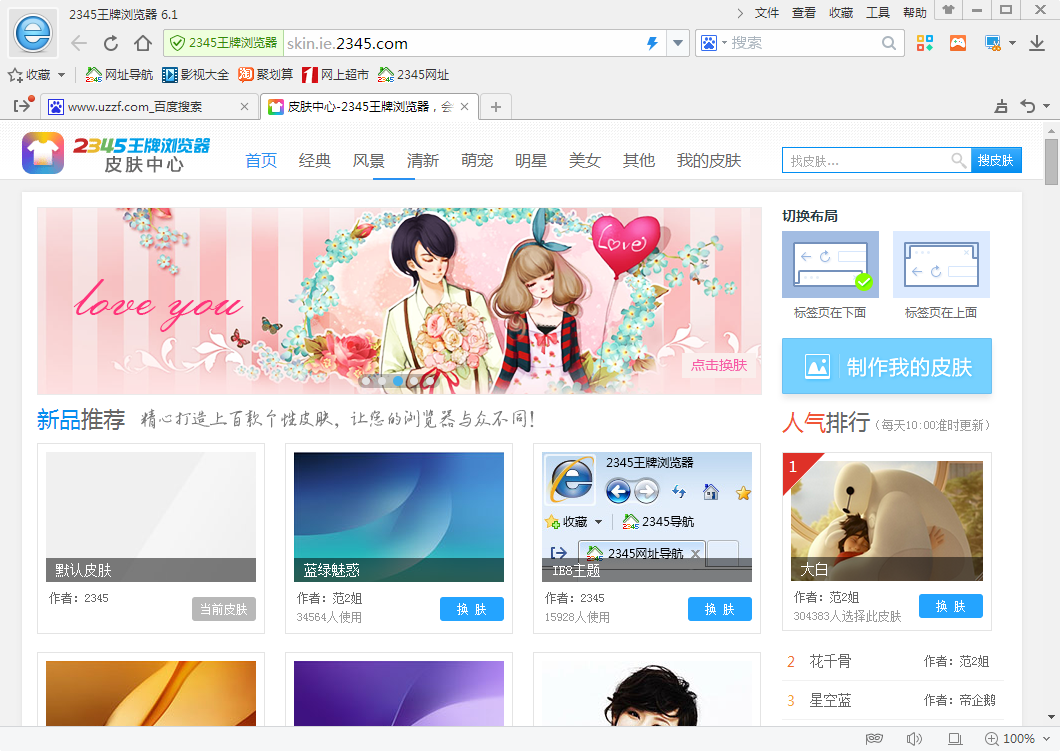1060x751 pixels.
Task: Select the third banner carousel dot
Action: tap(398, 381)
